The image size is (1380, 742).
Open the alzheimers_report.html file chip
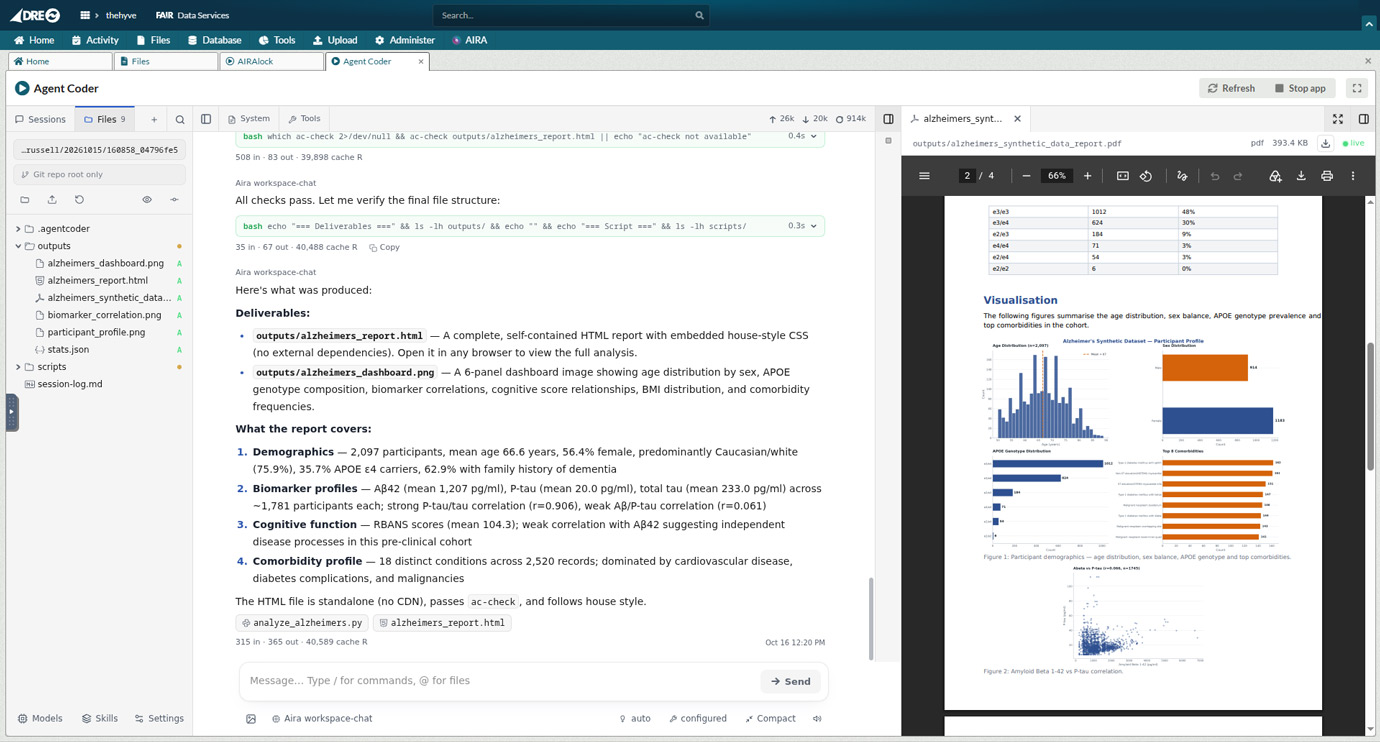tap(442, 622)
